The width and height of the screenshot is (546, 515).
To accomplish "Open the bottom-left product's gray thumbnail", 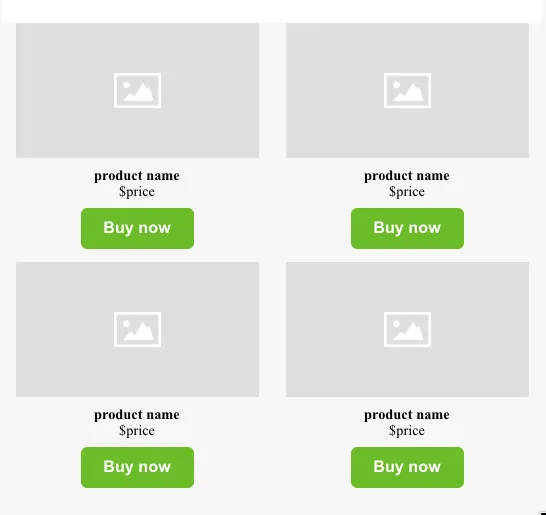I will pyautogui.click(x=137, y=329).
